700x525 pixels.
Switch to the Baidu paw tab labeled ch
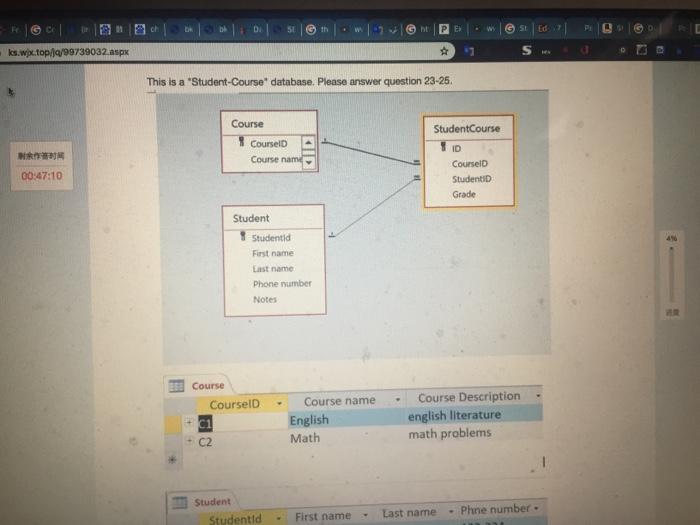pyautogui.click(x=148, y=29)
